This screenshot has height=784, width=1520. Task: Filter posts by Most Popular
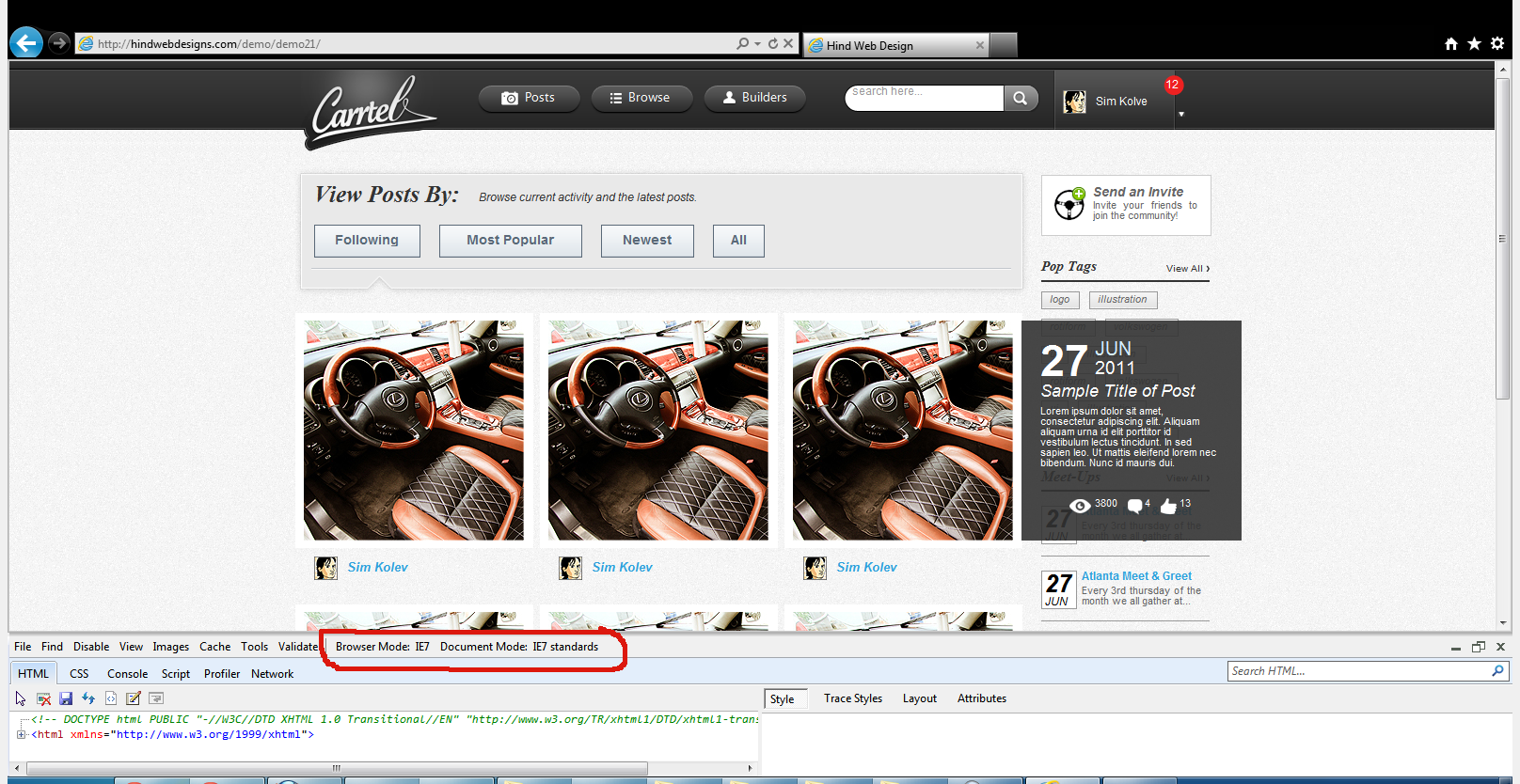(511, 241)
